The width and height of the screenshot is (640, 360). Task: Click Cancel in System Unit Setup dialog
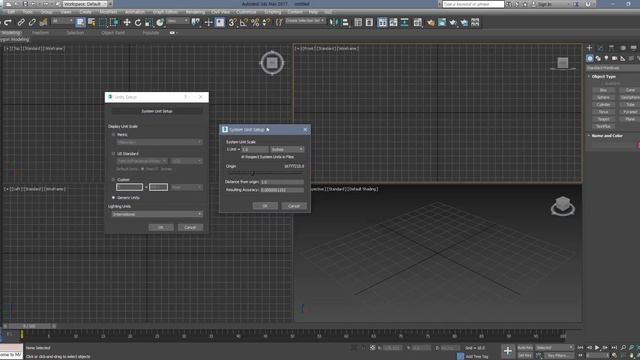(x=294, y=206)
